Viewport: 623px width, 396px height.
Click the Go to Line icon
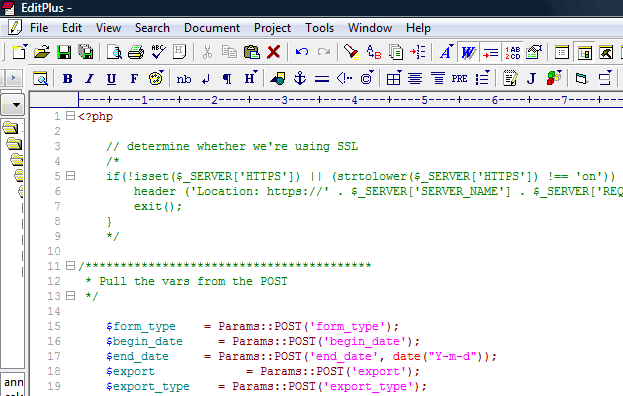click(418, 52)
